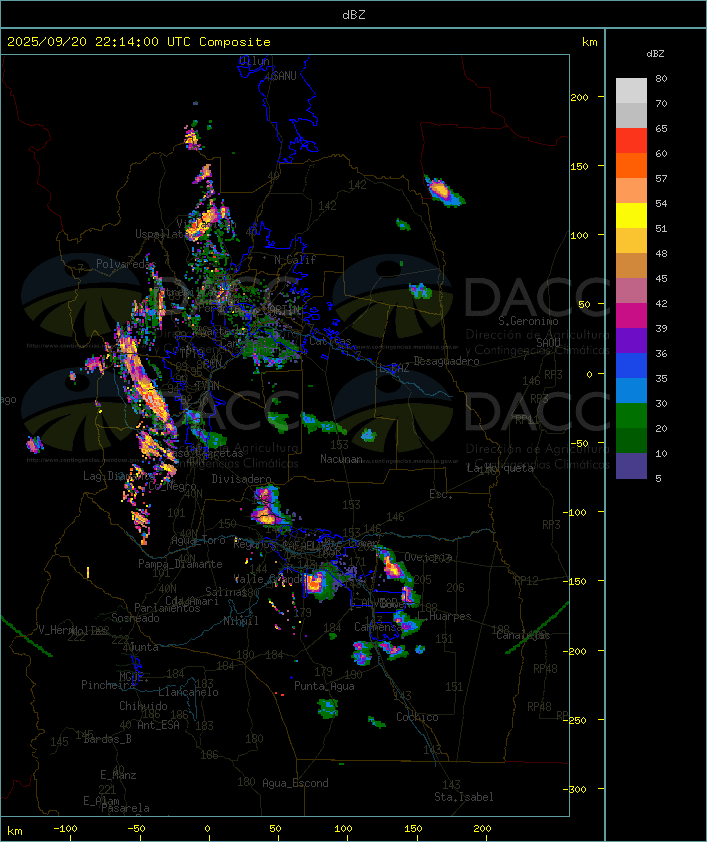Select the medium green 20-30 dBZ swatch
The width and height of the screenshot is (707, 842).
(x=631, y=416)
